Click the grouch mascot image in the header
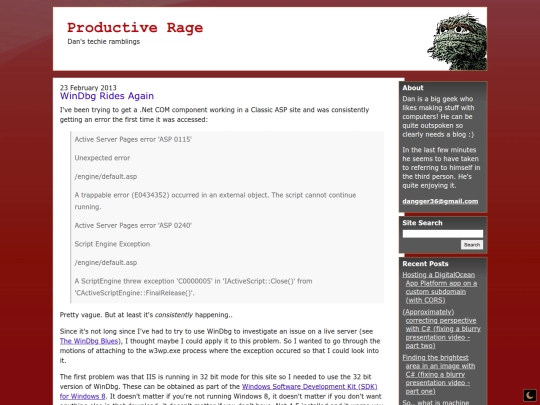 point(457,41)
